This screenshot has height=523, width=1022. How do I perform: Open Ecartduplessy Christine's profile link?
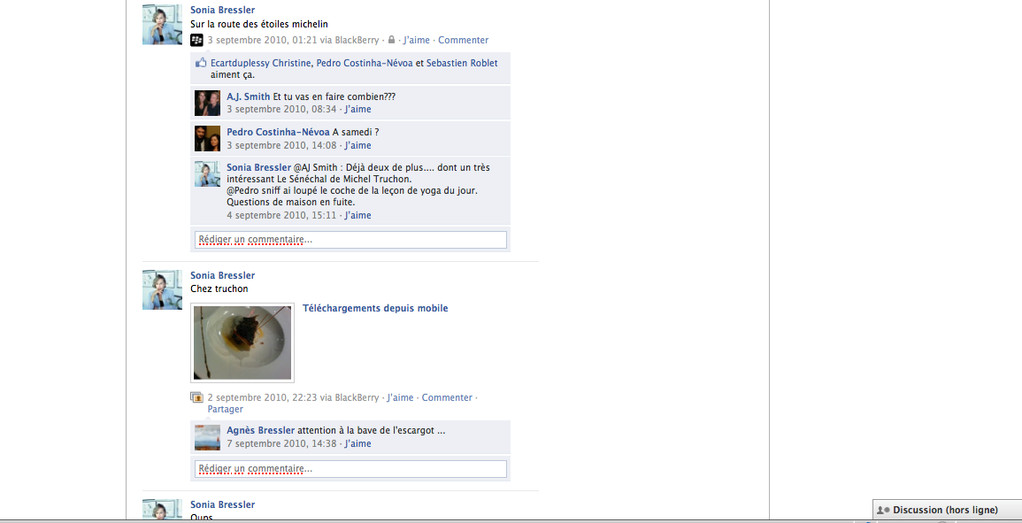pyautogui.click(x=261, y=63)
